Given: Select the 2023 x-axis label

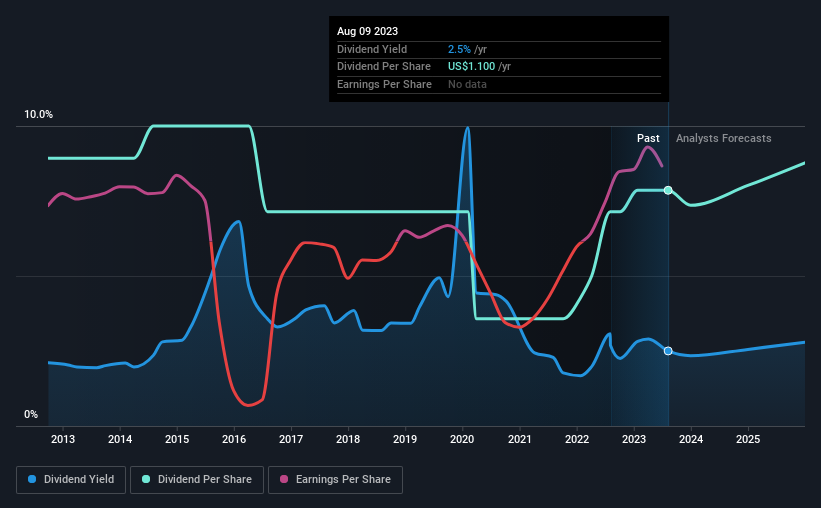Looking at the screenshot, I should [x=634, y=439].
